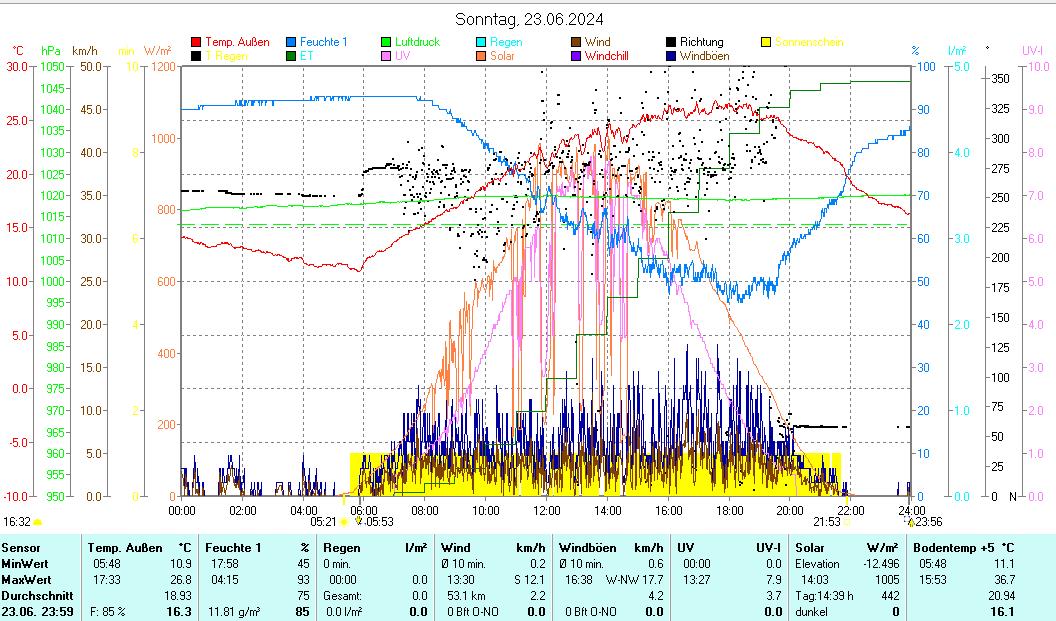
Task: Click the orange Solar legend square
Action: coord(481,56)
